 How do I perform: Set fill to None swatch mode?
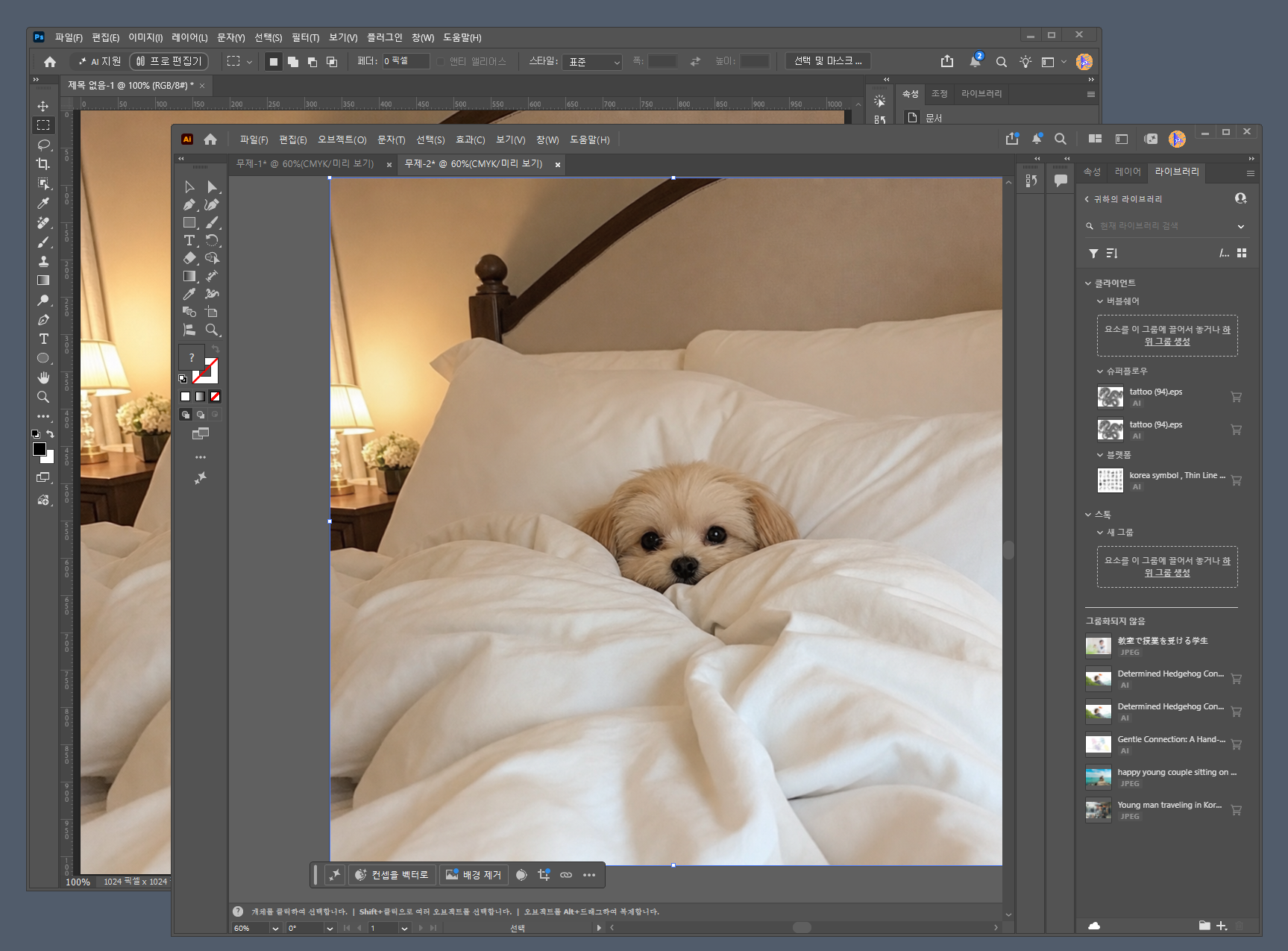tap(215, 397)
